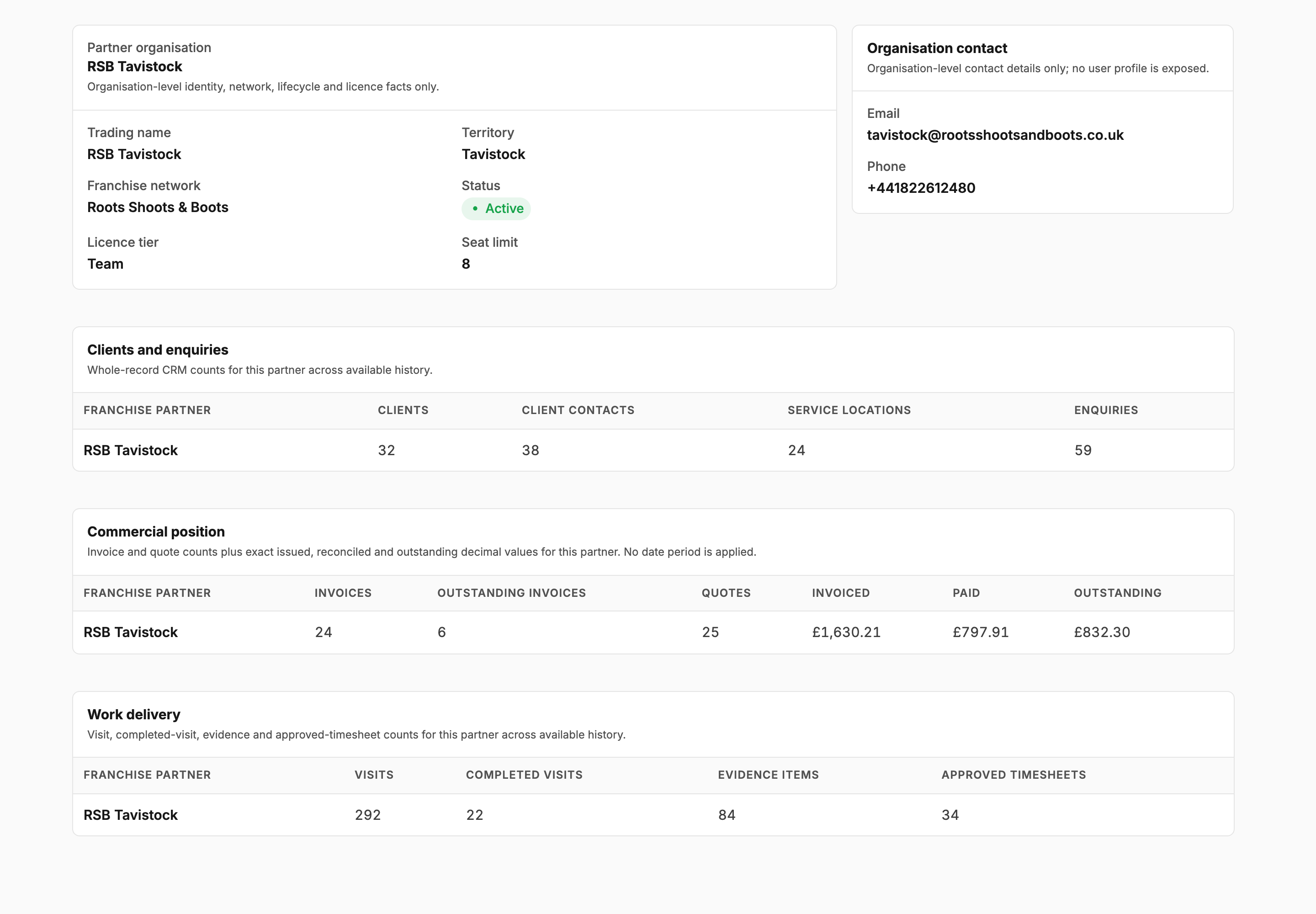
Task: Click the Commercial position section heading
Action: point(156,531)
